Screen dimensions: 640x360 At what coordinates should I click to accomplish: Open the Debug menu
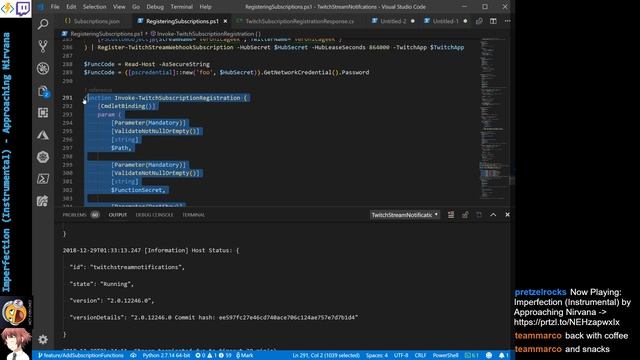(x=155, y=7)
